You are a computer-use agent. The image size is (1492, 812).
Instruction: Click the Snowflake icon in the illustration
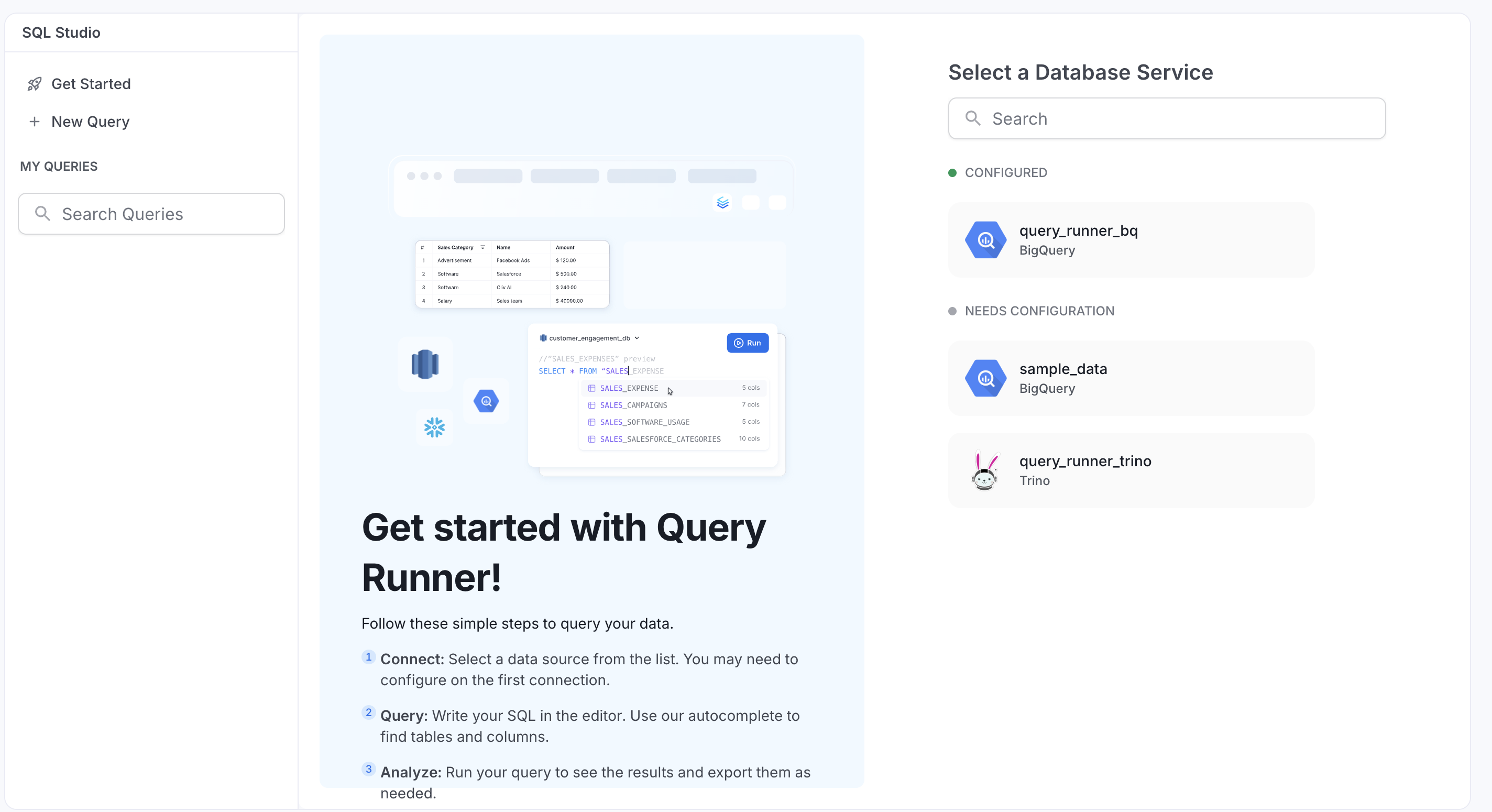[x=433, y=427]
